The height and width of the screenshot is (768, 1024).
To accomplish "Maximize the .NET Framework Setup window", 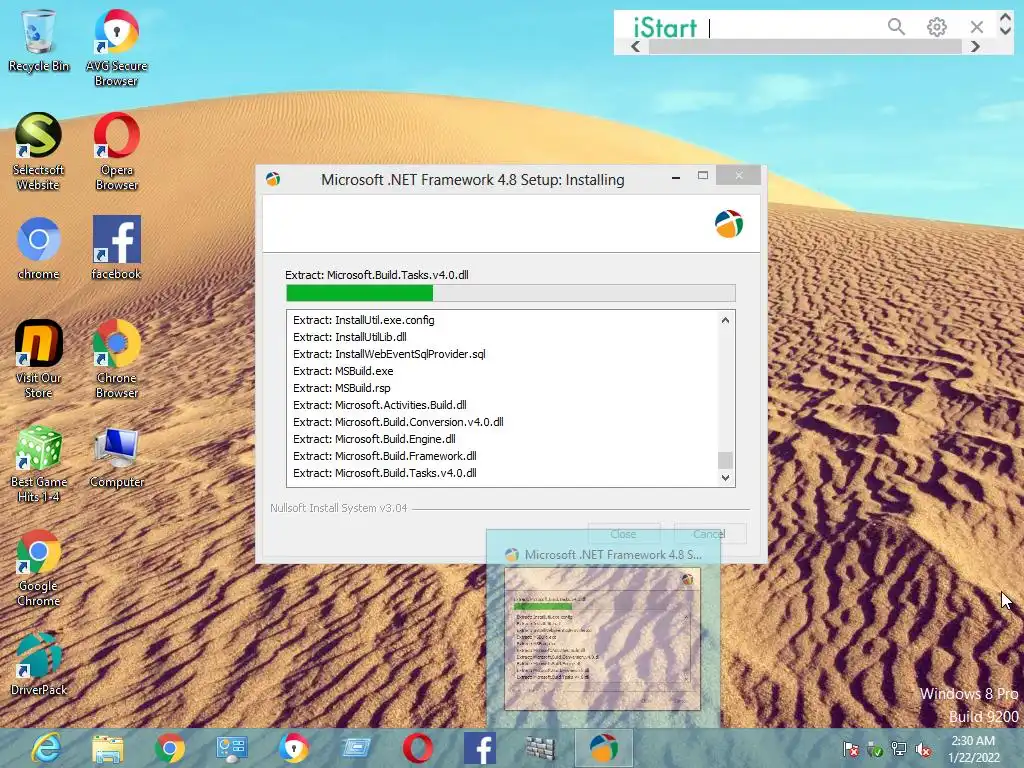I will 703,176.
